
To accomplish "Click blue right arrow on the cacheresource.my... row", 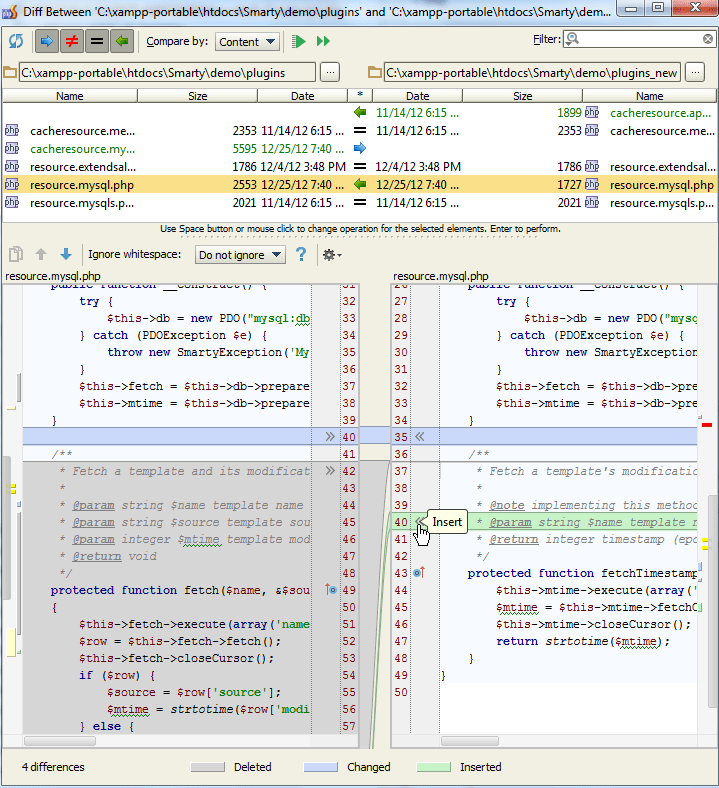I will [360, 149].
